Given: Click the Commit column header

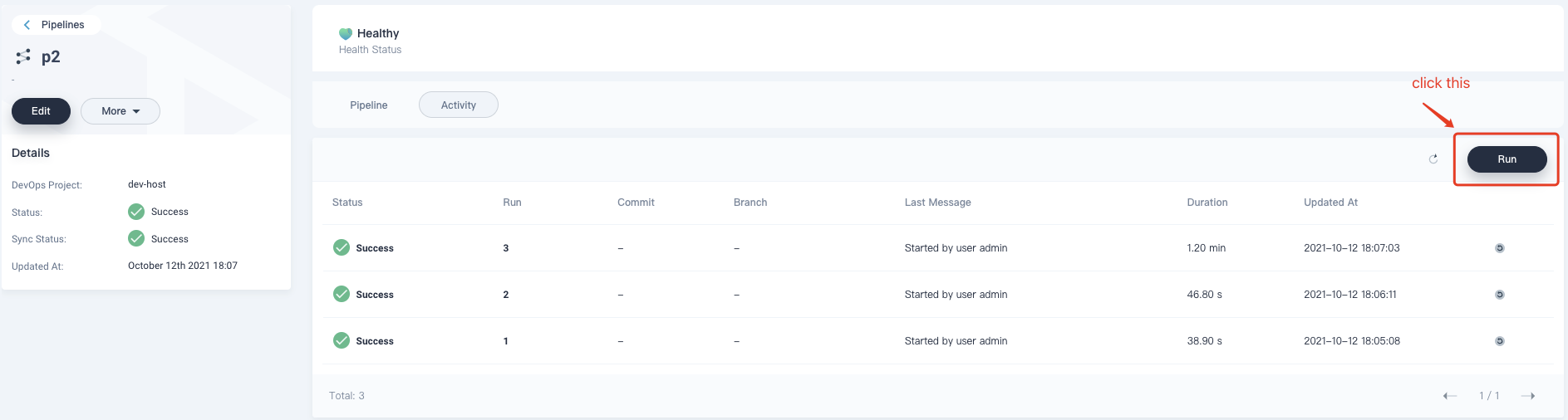Looking at the screenshot, I should (636, 203).
